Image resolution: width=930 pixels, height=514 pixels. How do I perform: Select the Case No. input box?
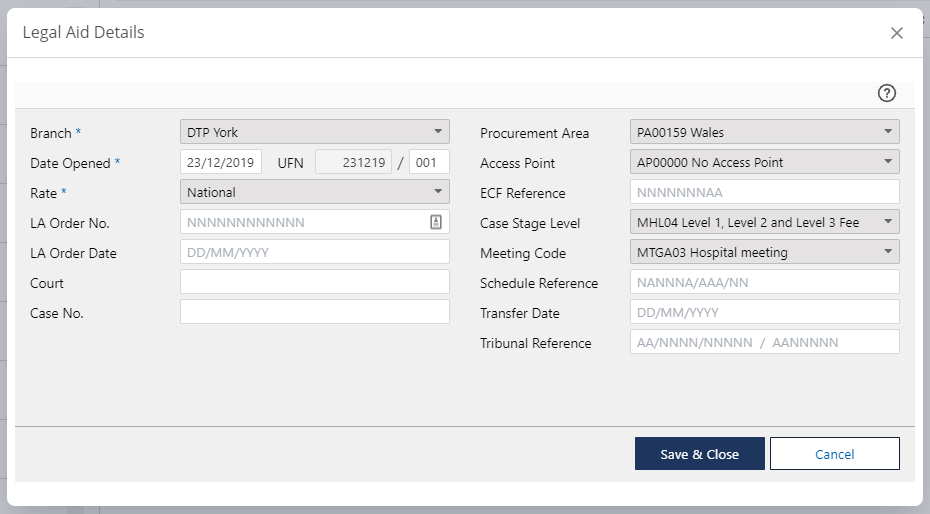(314, 312)
